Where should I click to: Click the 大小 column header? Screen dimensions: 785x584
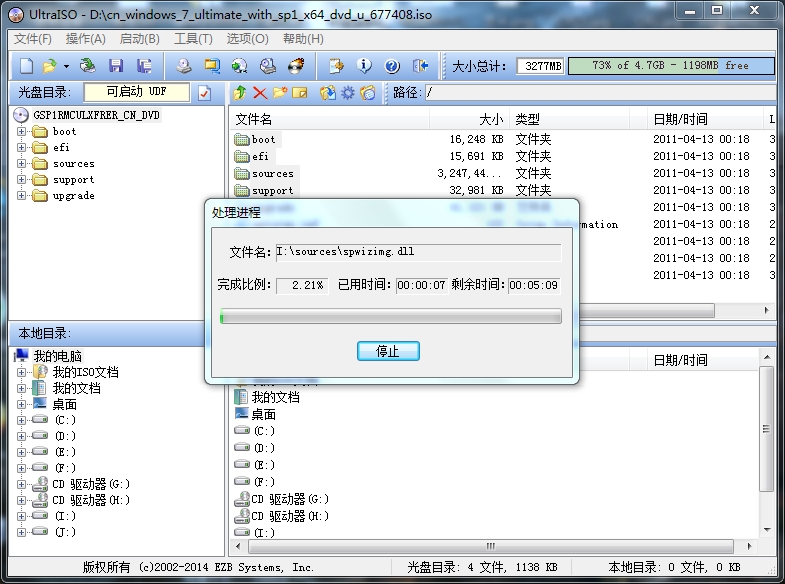(x=470, y=119)
